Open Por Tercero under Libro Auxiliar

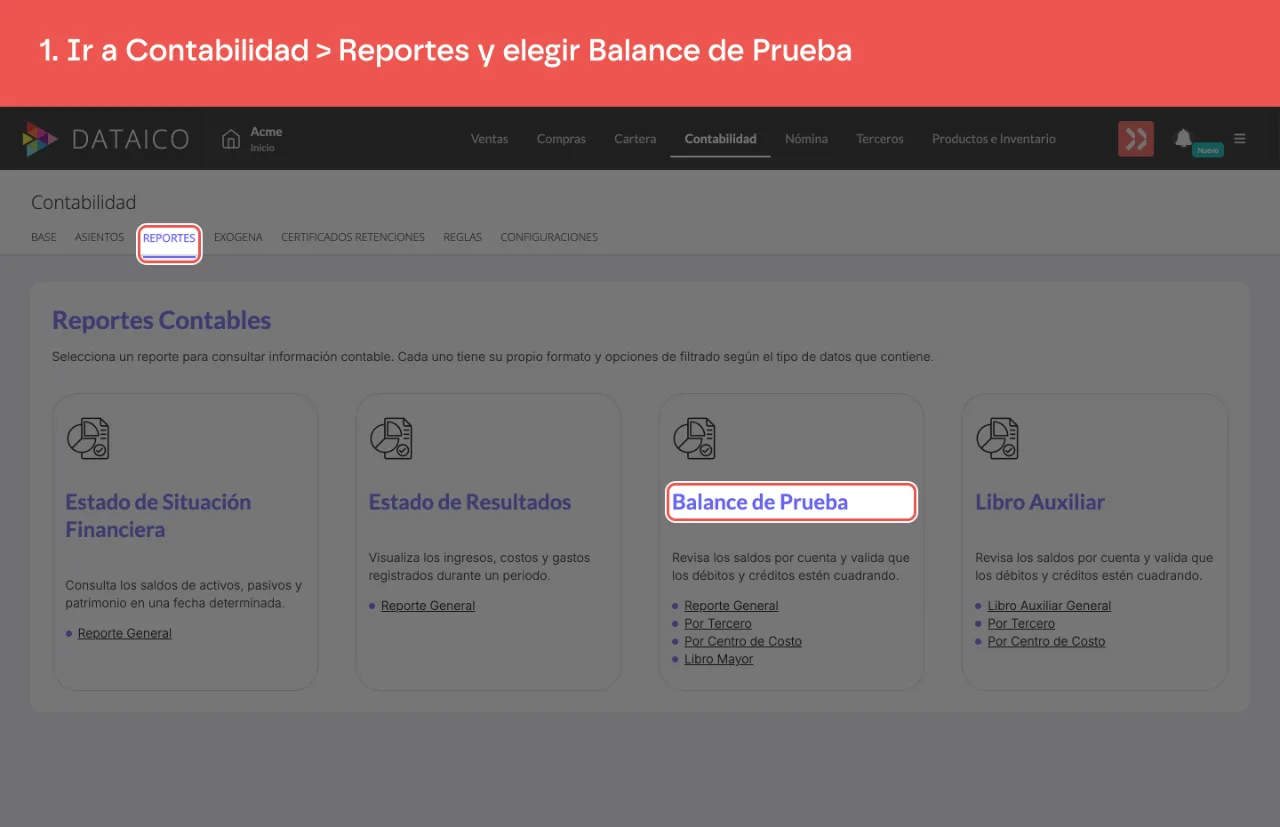click(1021, 624)
